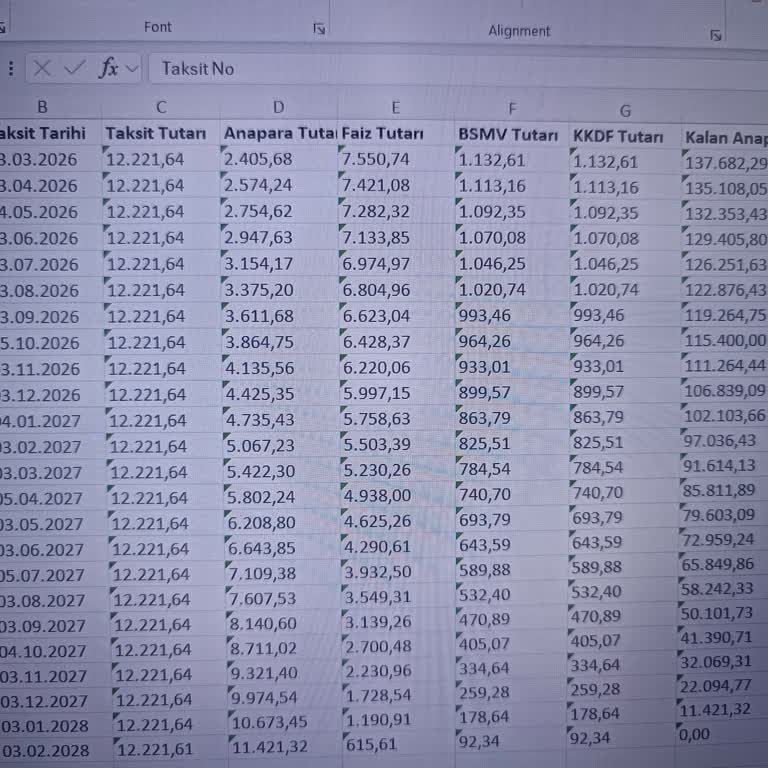Click cell with value 97.036,43
Image resolution: width=768 pixels, height=768 pixels.
[724, 440]
